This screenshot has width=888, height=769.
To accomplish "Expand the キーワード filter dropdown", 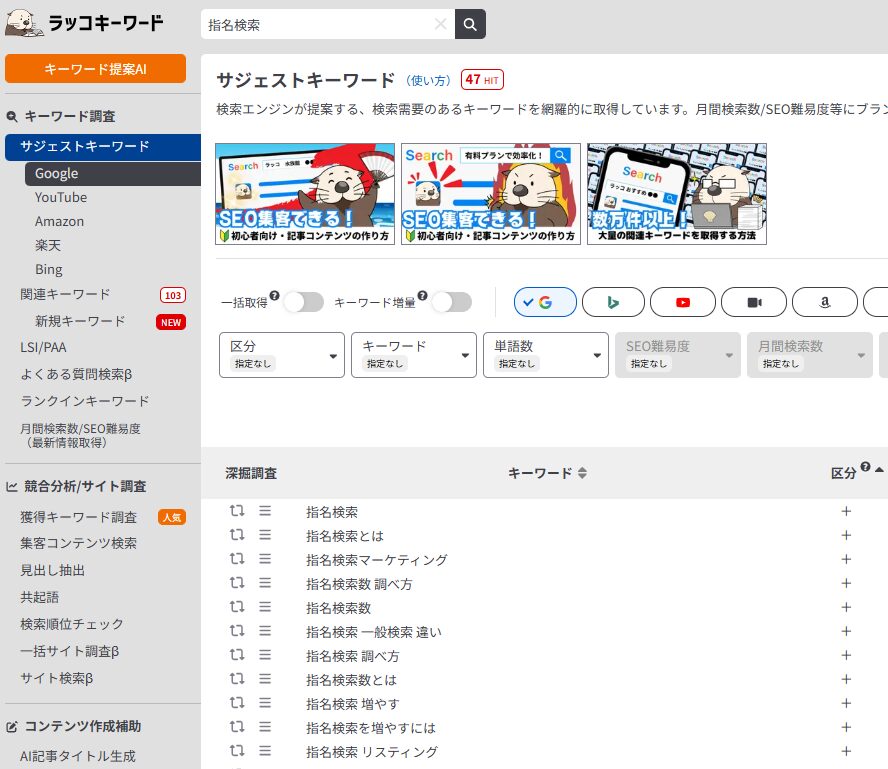I will point(413,355).
